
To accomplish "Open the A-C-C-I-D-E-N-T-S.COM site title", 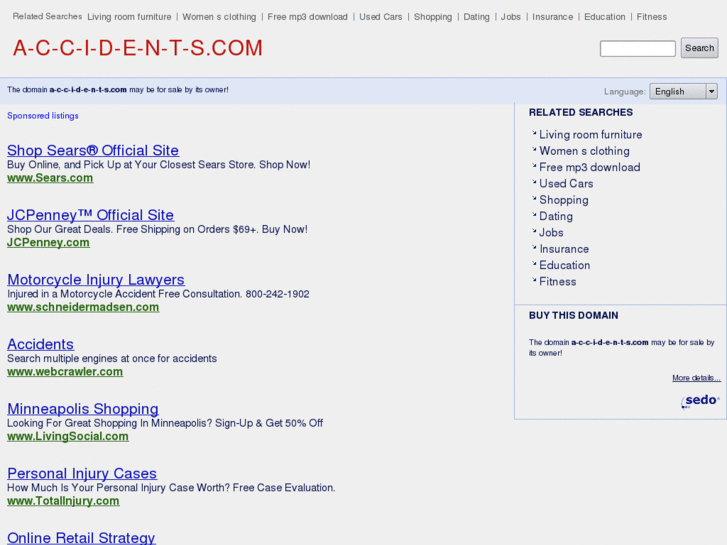I will click(138, 48).
